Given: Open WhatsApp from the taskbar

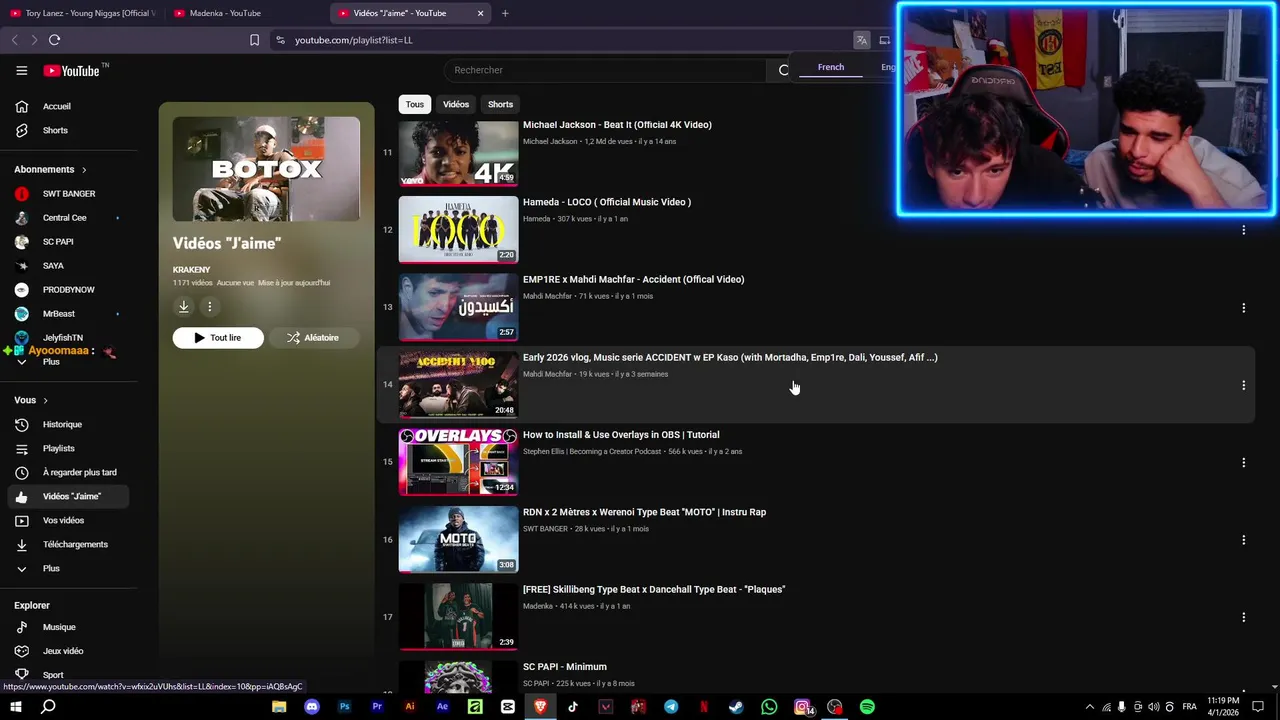Looking at the screenshot, I should pos(769,707).
